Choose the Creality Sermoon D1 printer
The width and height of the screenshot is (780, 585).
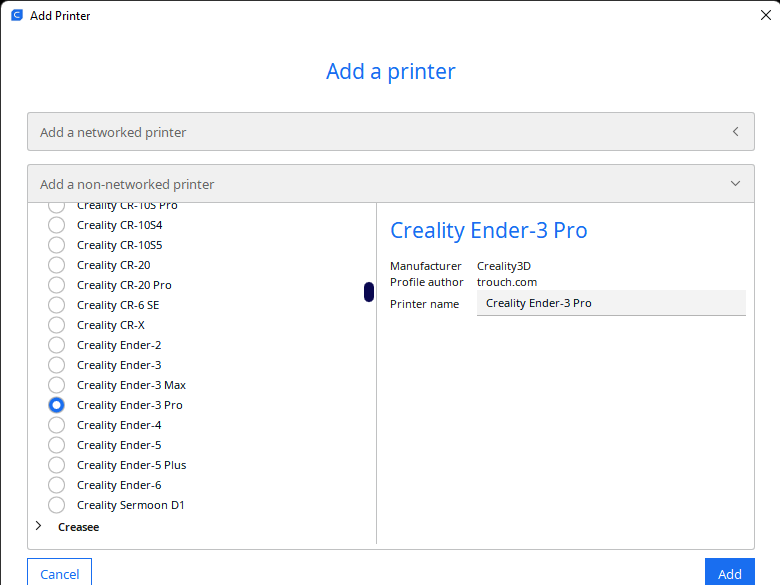pyautogui.click(x=57, y=505)
